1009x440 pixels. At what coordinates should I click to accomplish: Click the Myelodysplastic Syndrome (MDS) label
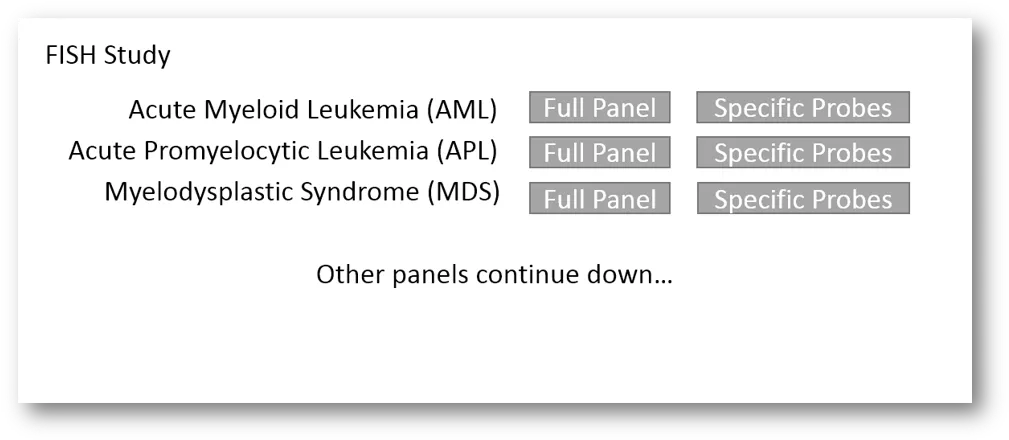click(x=302, y=192)
